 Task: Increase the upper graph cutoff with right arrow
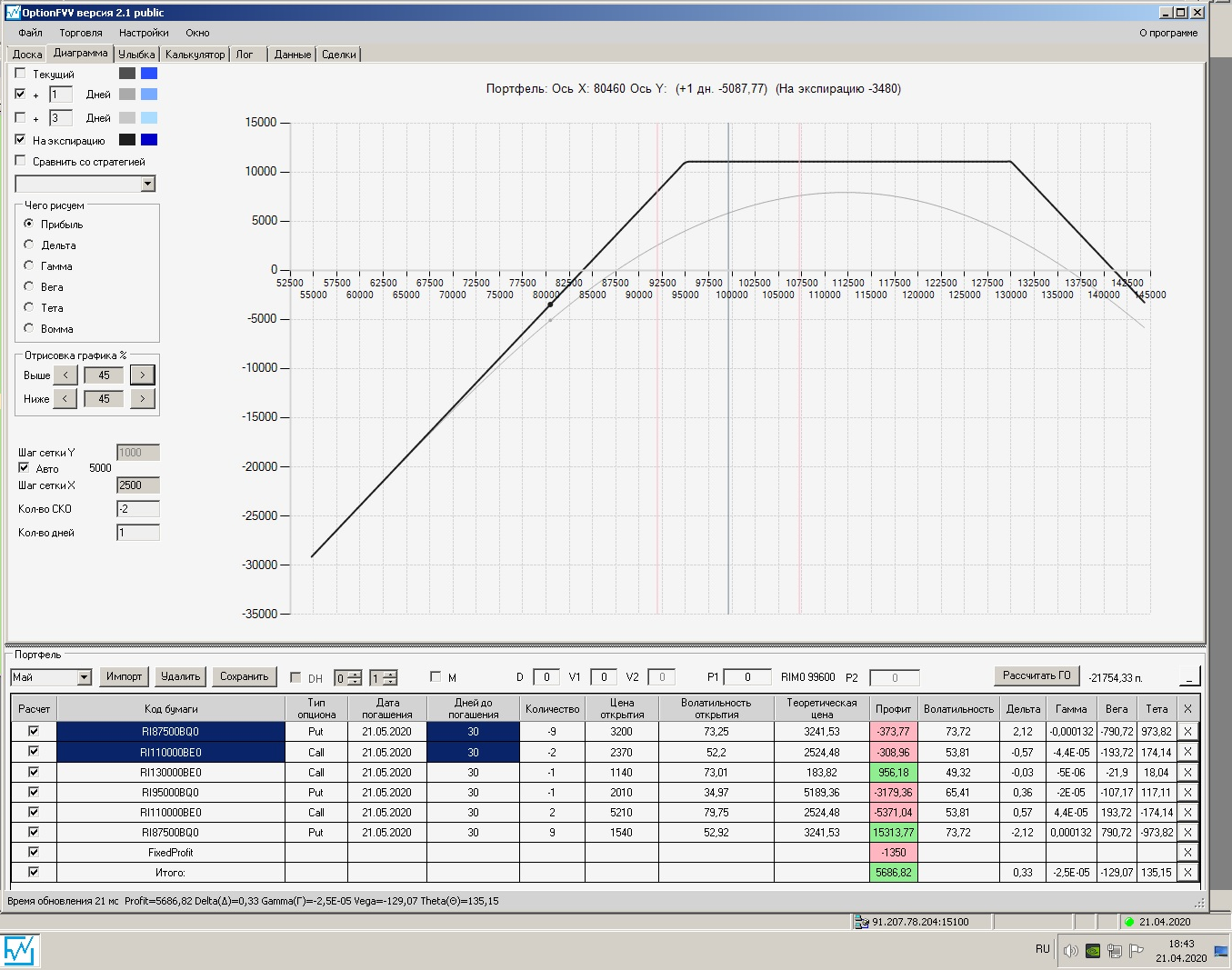click(143, 375)
